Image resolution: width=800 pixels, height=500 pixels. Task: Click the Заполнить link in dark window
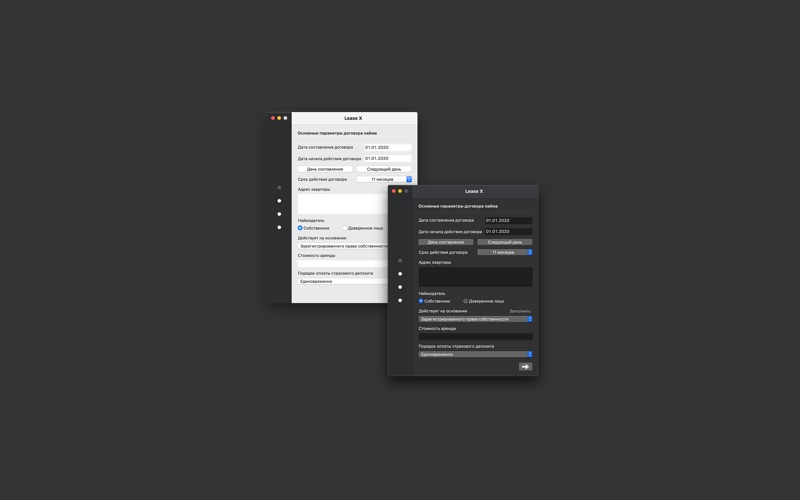pyautogui.click(x=520, y=311)
